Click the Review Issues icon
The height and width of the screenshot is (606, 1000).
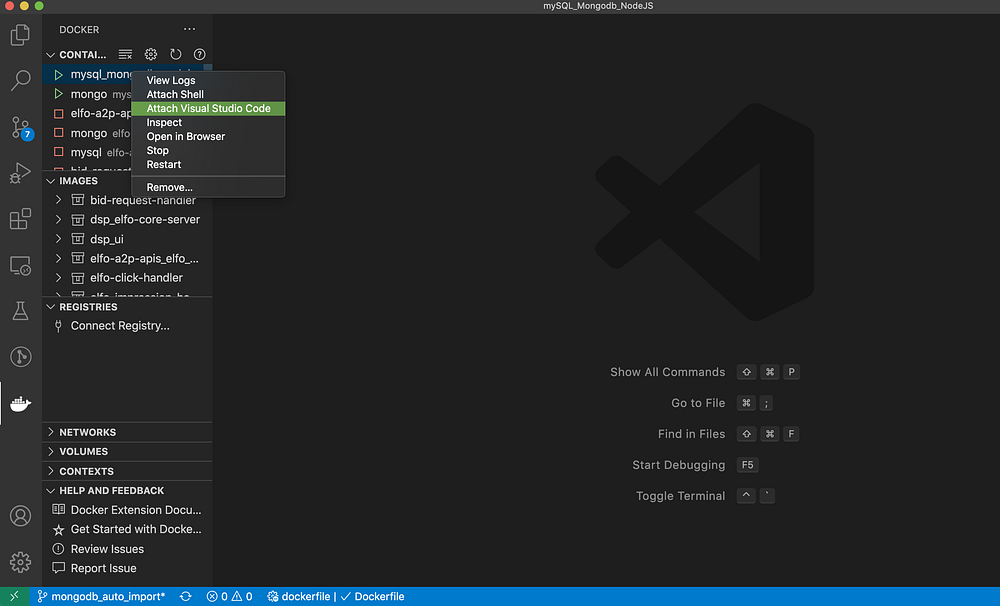58,549
